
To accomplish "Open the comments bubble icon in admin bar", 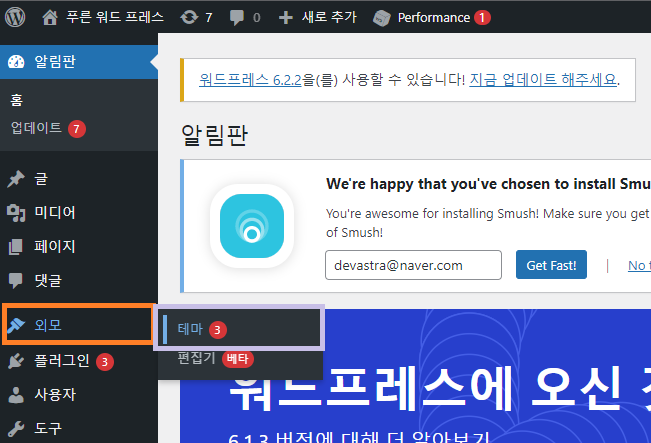I will click(237, 18).
